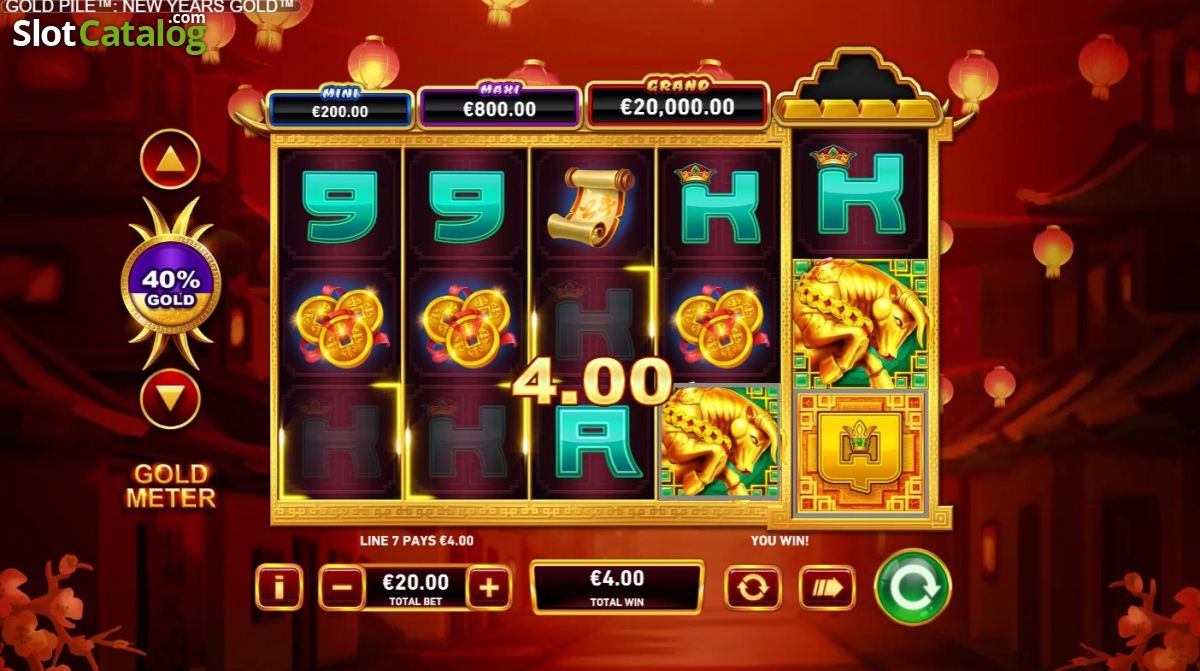The image size is (1200, 671).
Task: Decrease total bet with minus button
Action: point(341,588)
